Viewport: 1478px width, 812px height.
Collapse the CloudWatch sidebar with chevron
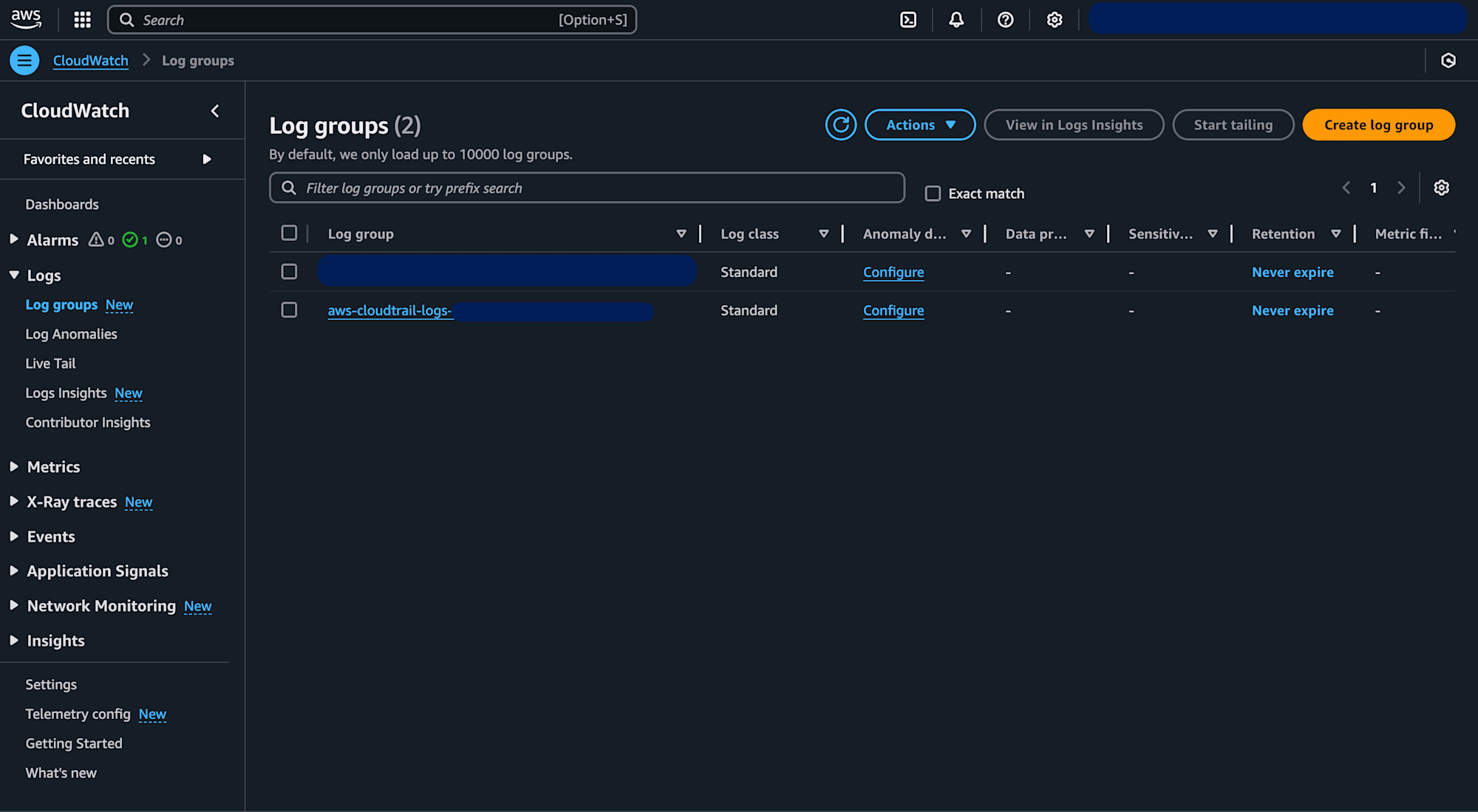click(215, 111)
